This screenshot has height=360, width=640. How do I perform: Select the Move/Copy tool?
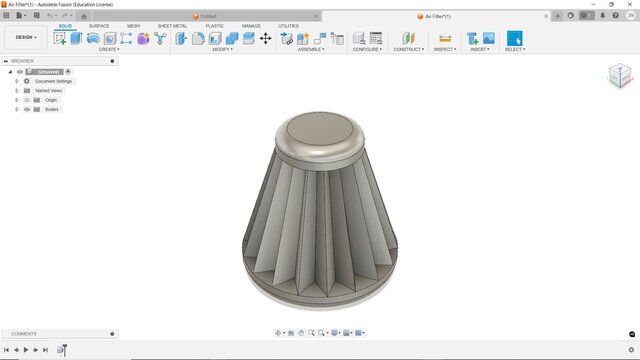pos(266,39)
